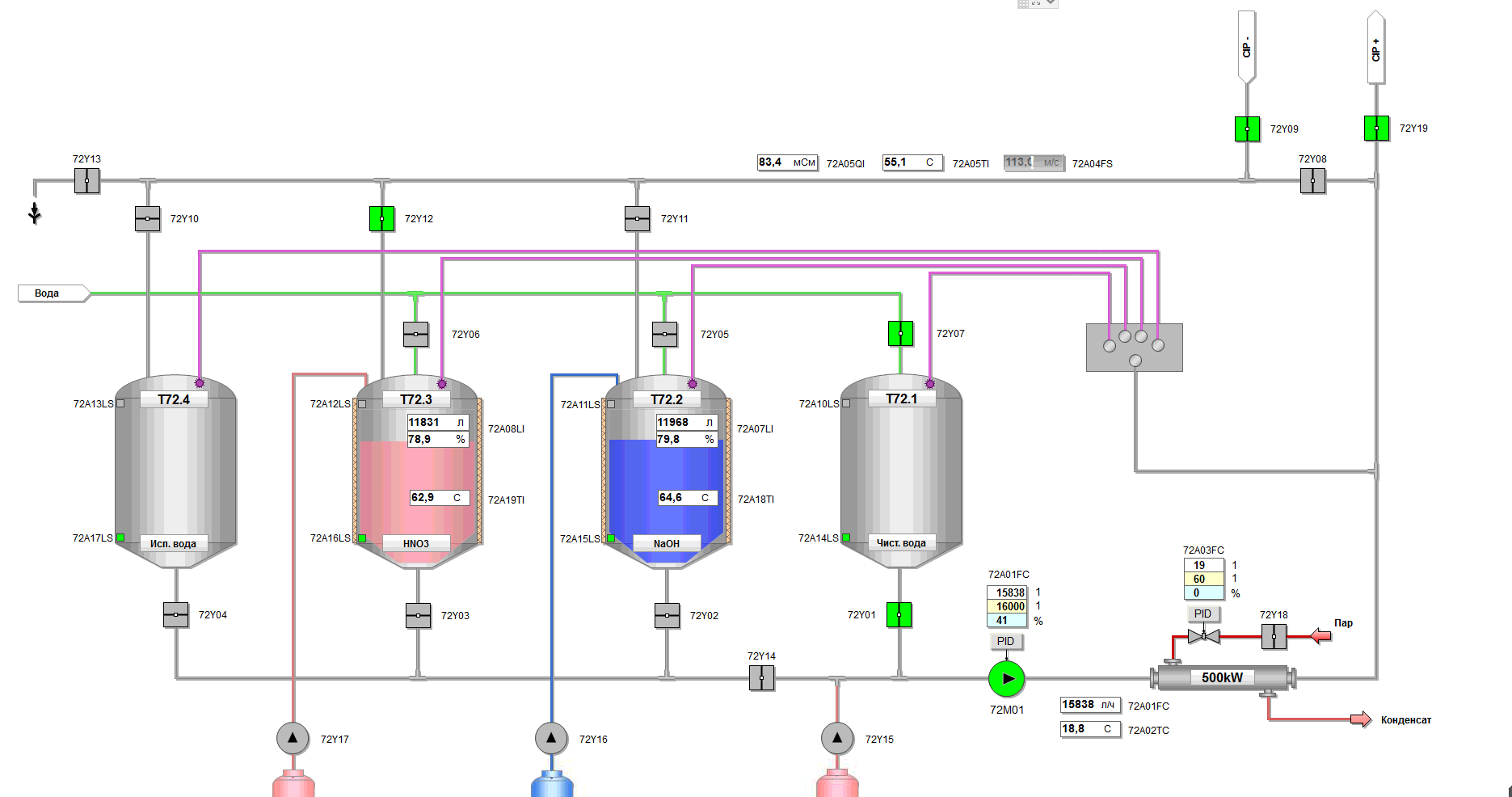Click the dropdown arrow at top toolbar

click(1051, 3)
